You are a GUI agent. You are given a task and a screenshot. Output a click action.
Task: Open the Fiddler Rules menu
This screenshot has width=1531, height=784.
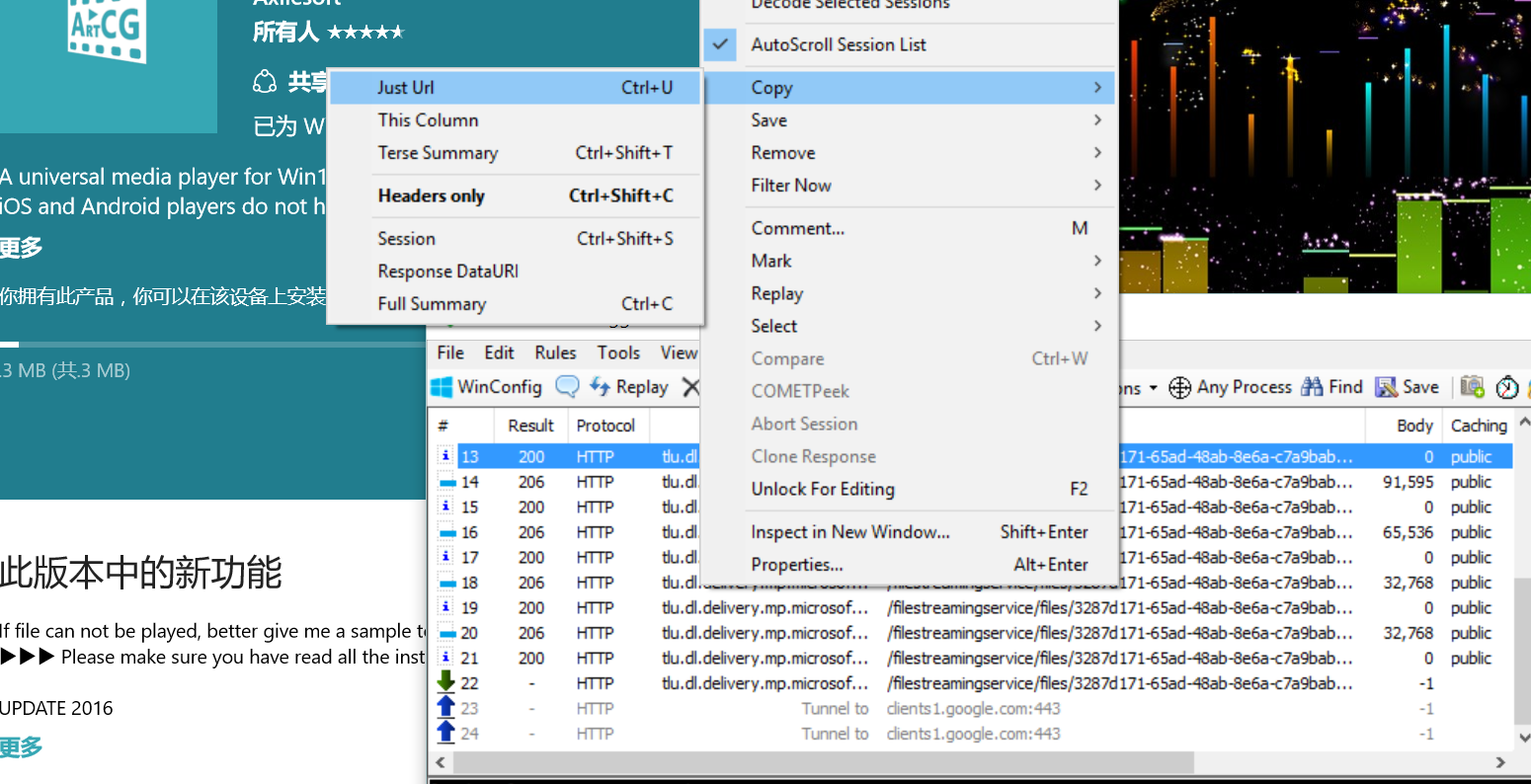(555, 353)
